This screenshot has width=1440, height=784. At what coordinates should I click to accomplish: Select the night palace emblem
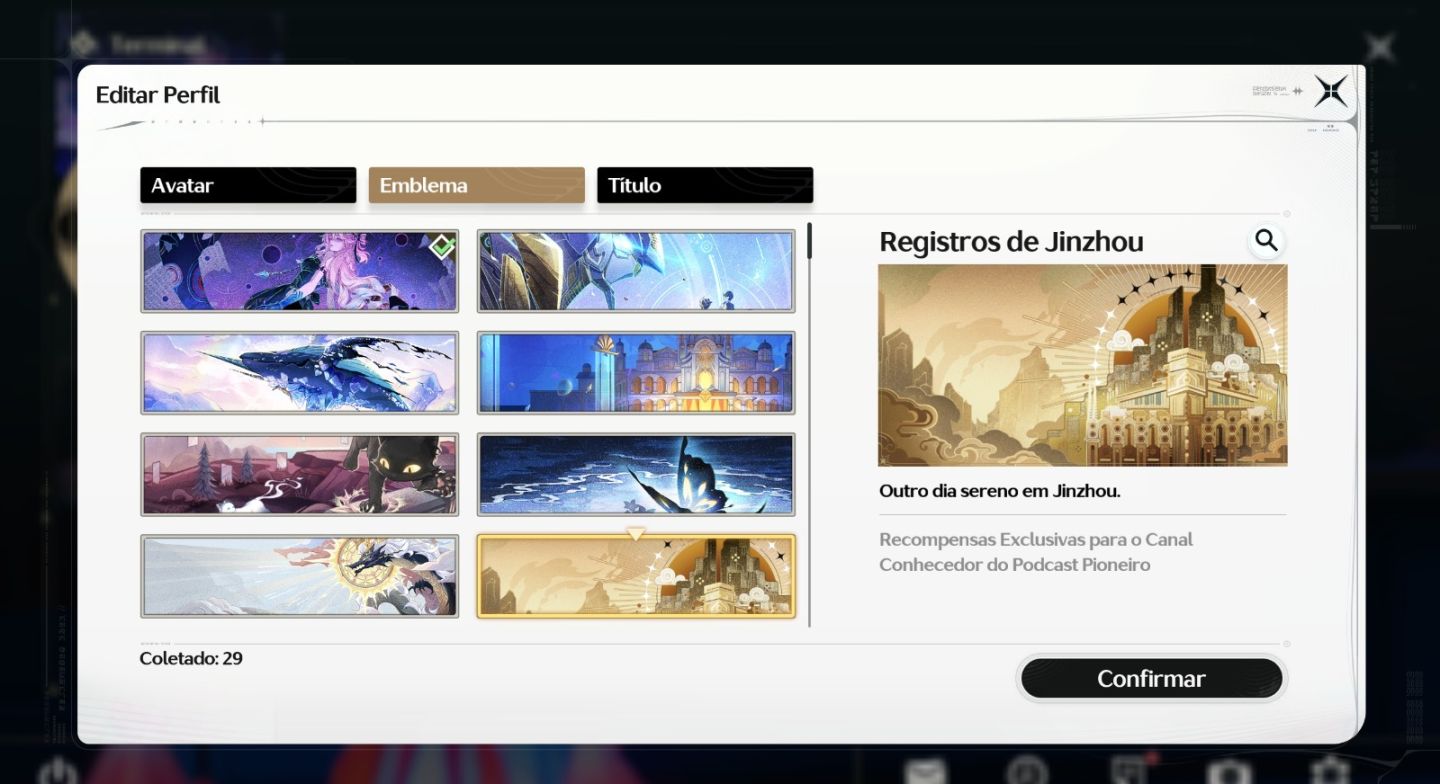[636, 372]
